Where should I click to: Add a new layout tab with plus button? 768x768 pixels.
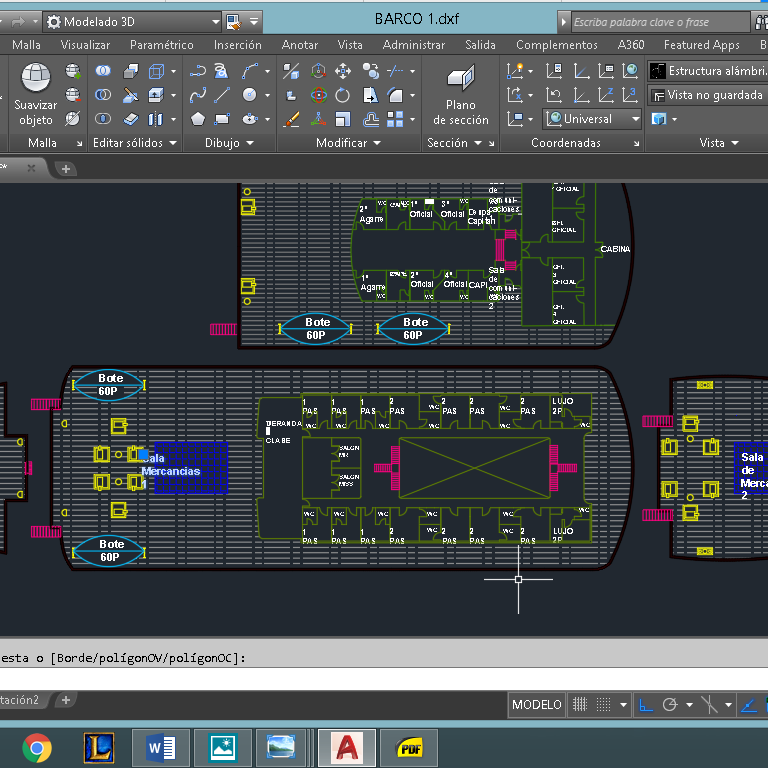click(x=66, y=700)
